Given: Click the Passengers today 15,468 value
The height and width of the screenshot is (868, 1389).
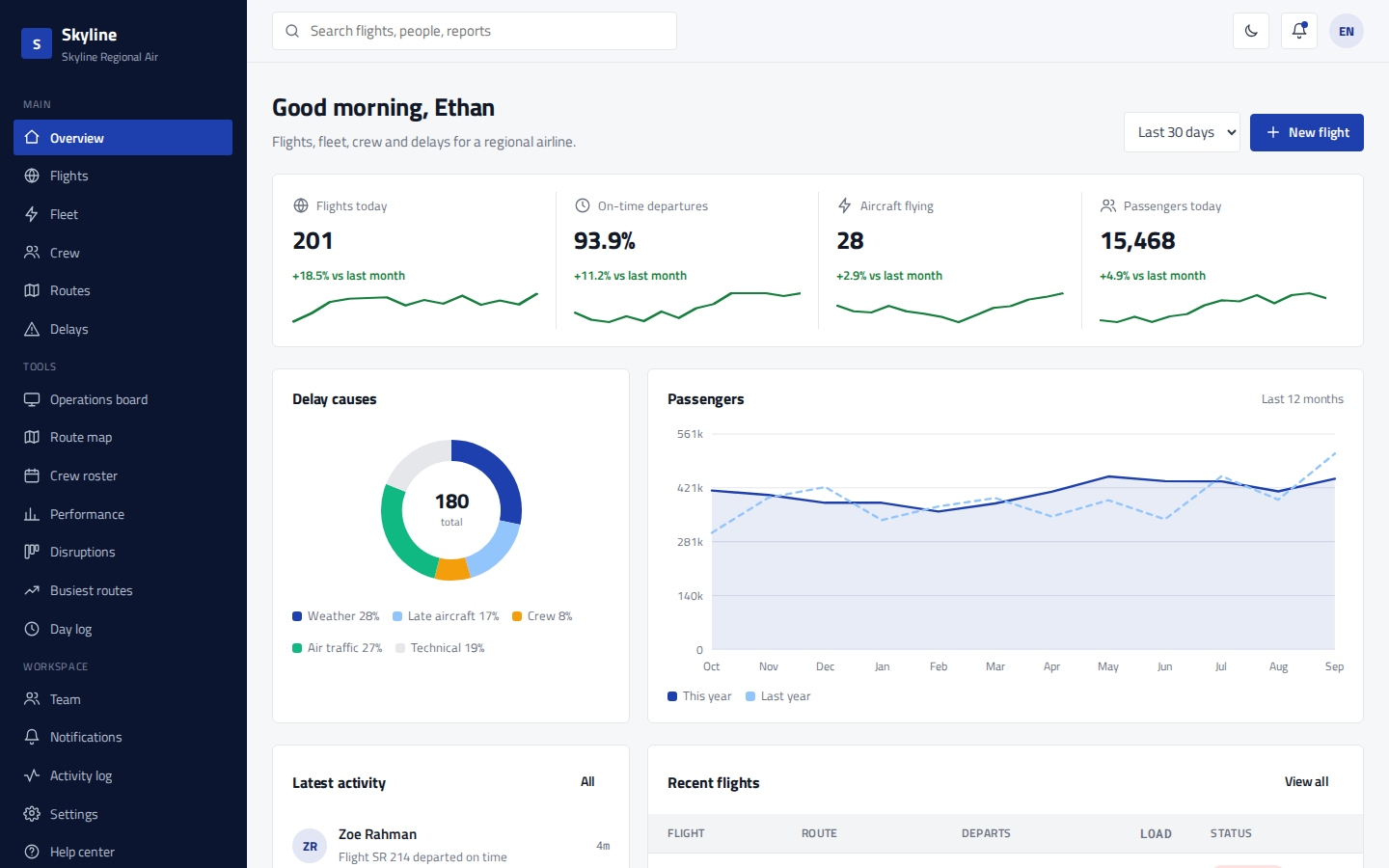Looking at the screenshot, I should tap(1138, 241).
